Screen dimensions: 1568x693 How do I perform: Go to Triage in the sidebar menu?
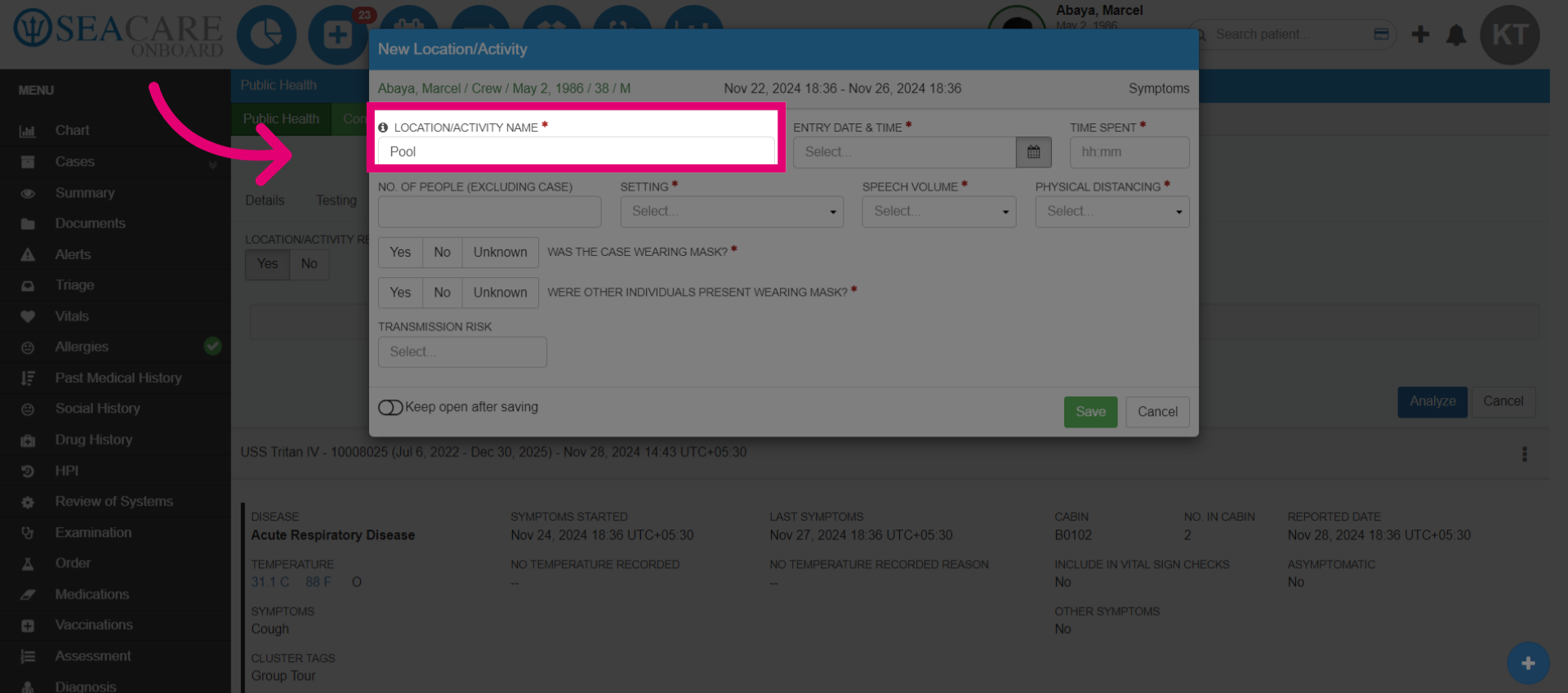point(74,285)
